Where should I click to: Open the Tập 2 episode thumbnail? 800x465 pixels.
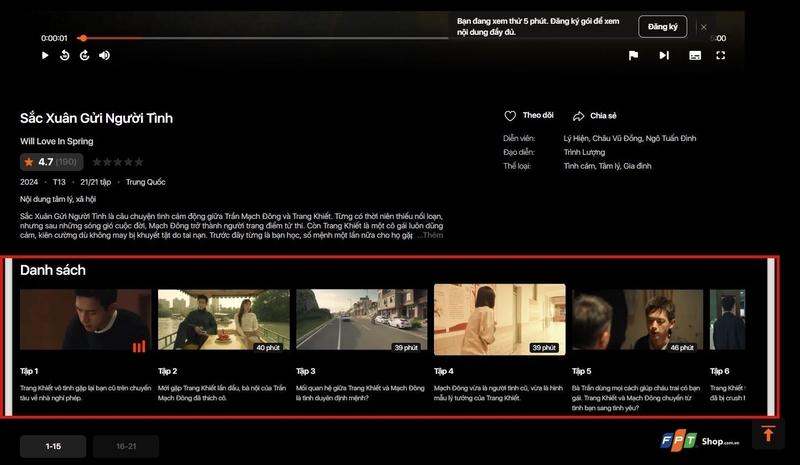(x=223, y=320)
